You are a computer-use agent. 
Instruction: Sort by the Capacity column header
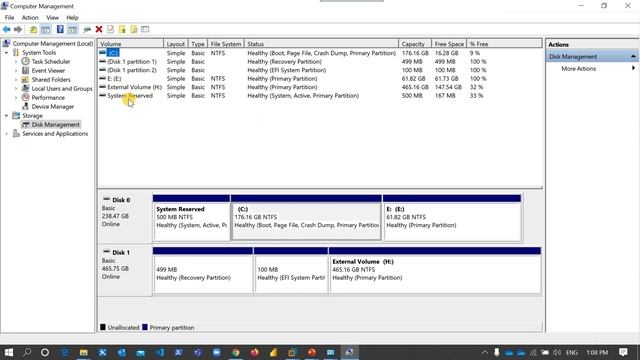pos(415,44)
